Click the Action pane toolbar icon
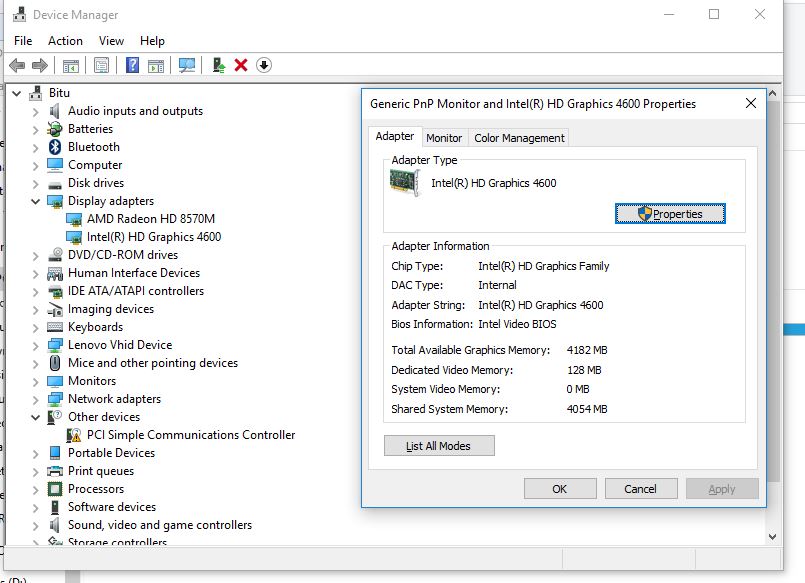 coord(156,66)
